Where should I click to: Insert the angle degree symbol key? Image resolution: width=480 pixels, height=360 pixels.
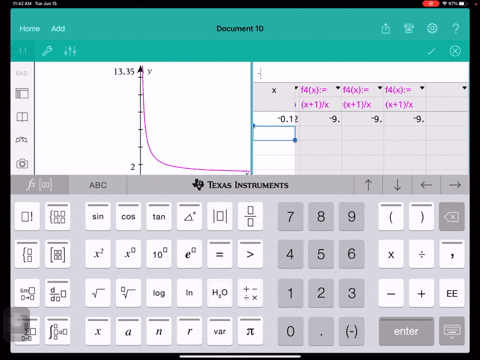click(189, 216)
